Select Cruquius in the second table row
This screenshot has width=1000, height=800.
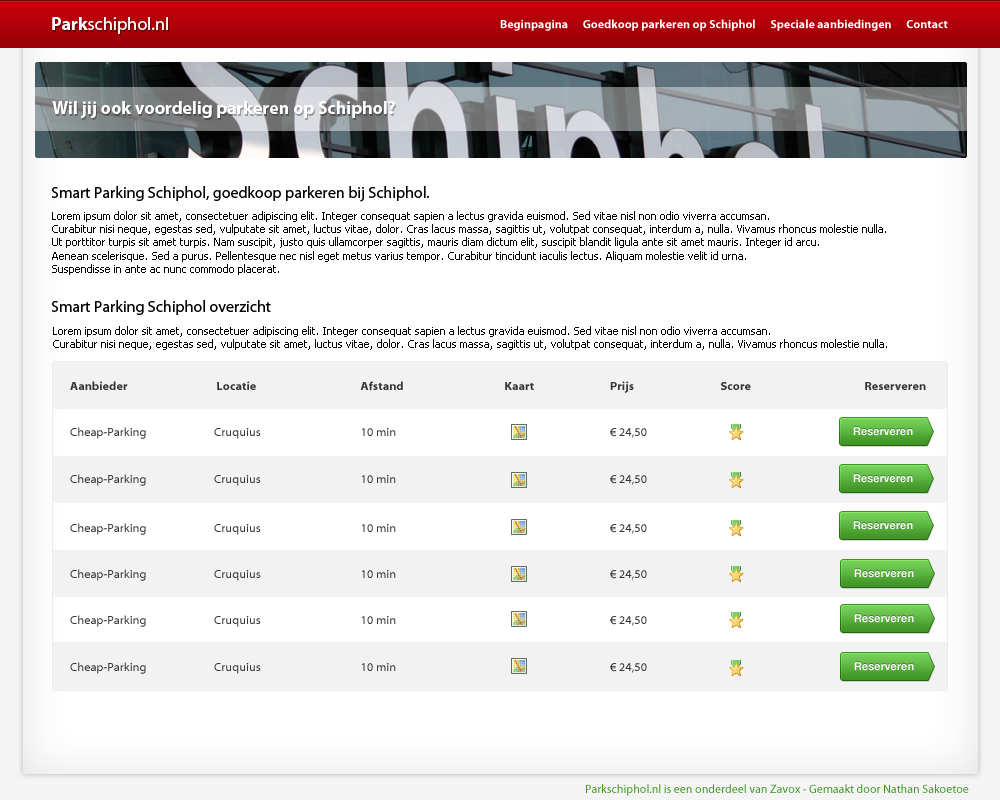click(237, 479)
